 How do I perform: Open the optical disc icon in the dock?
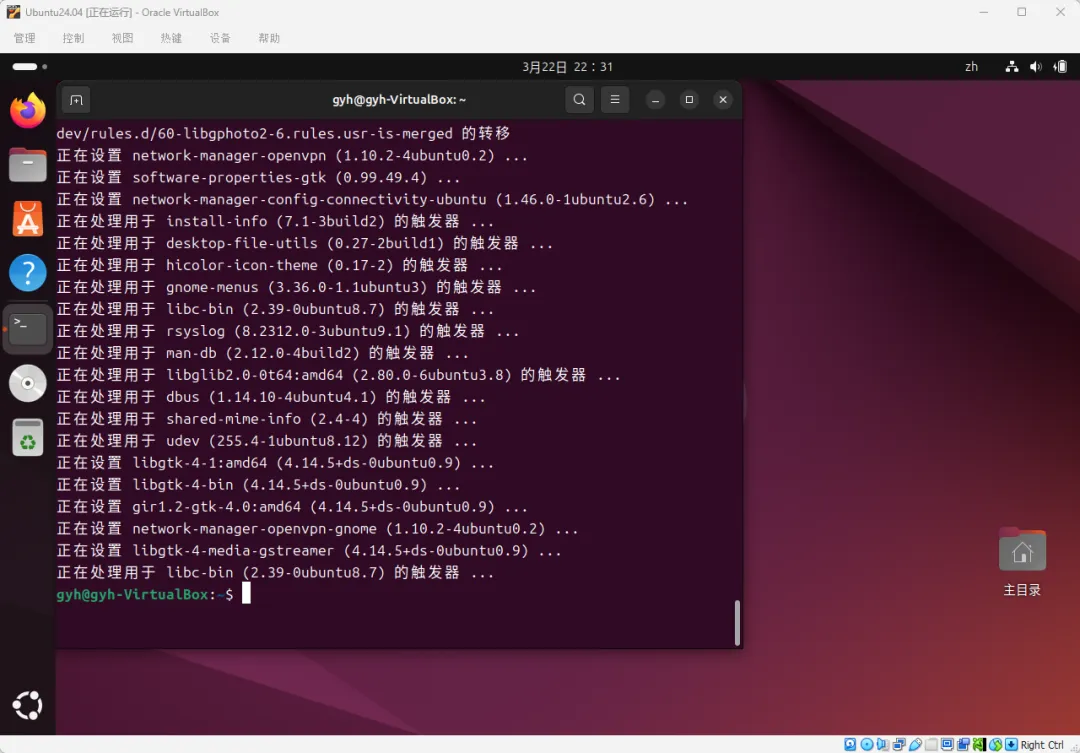[28, 383]
